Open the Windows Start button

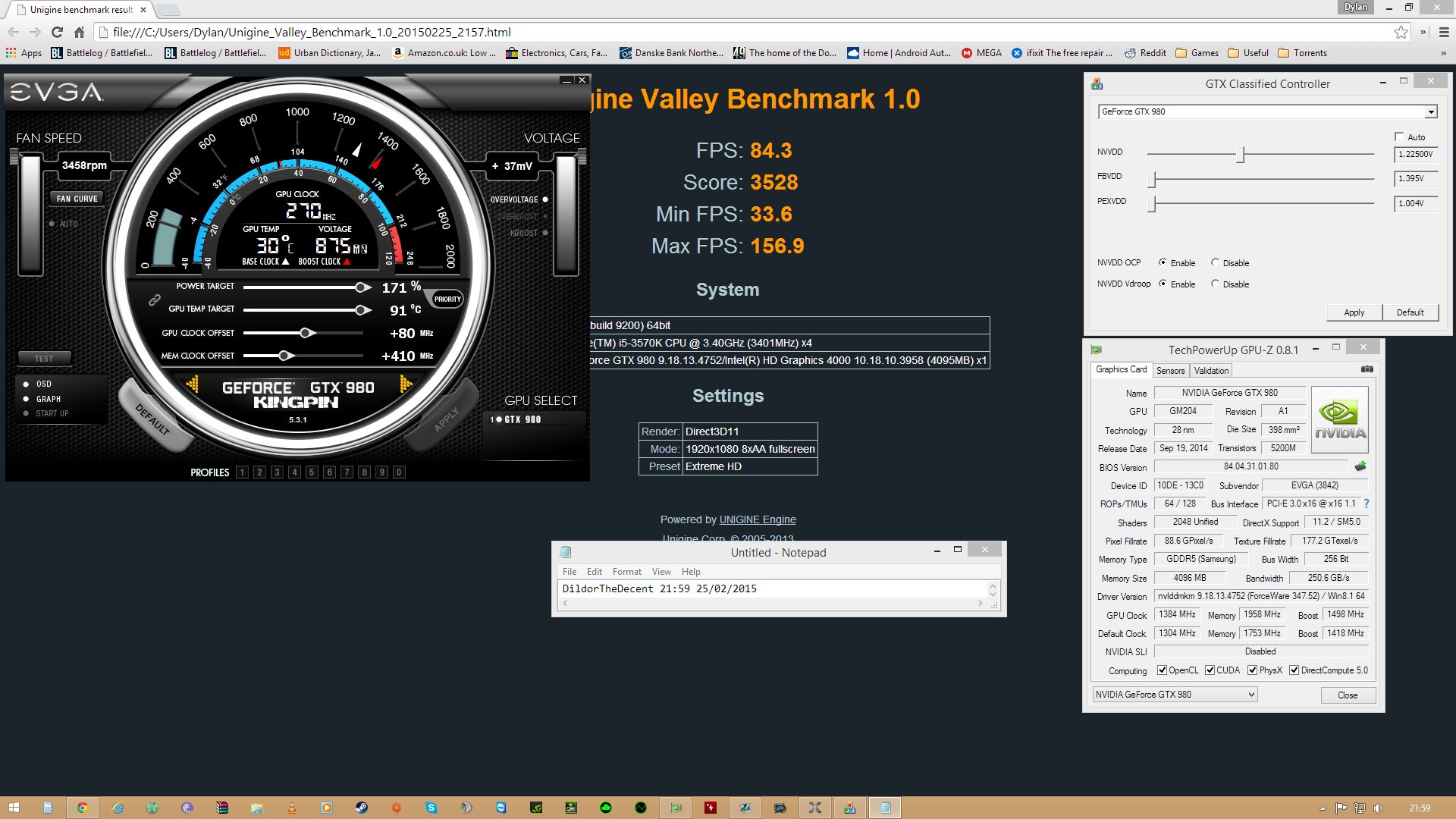14,808
